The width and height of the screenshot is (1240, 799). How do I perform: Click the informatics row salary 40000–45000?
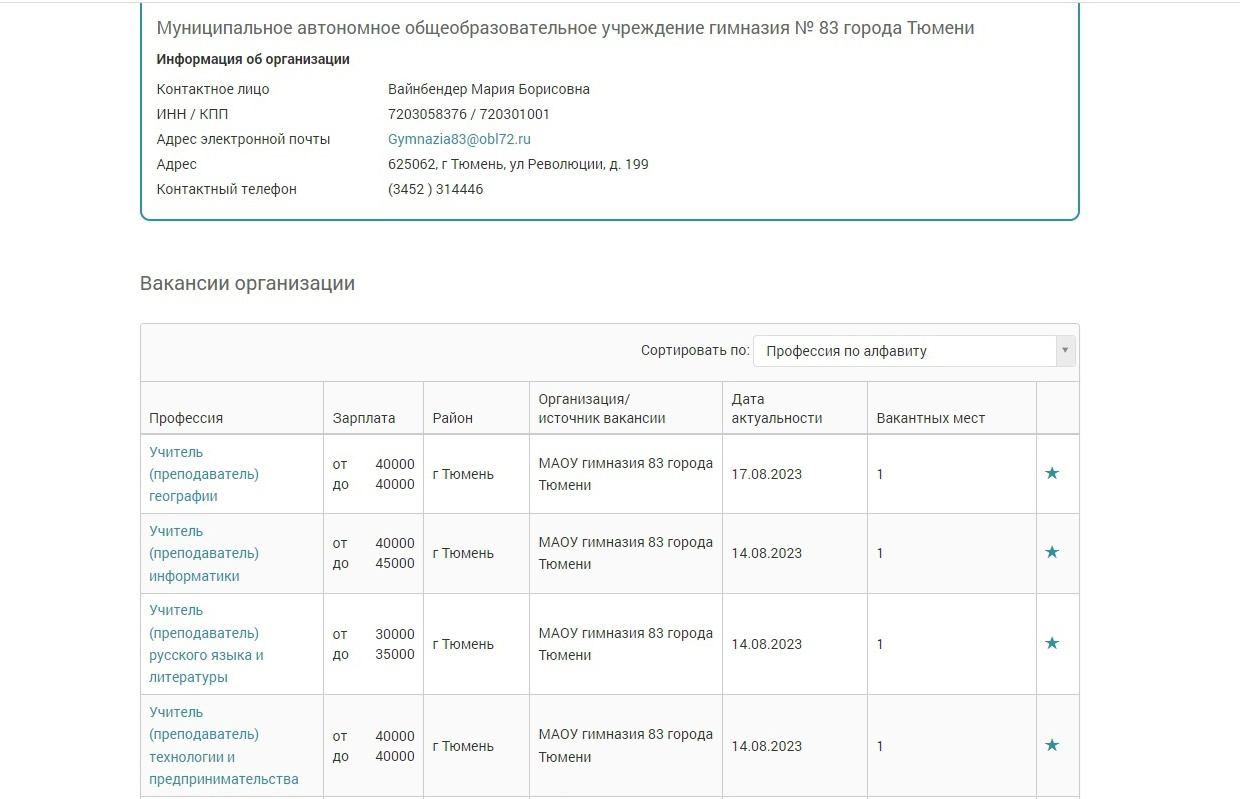point(373,553)
